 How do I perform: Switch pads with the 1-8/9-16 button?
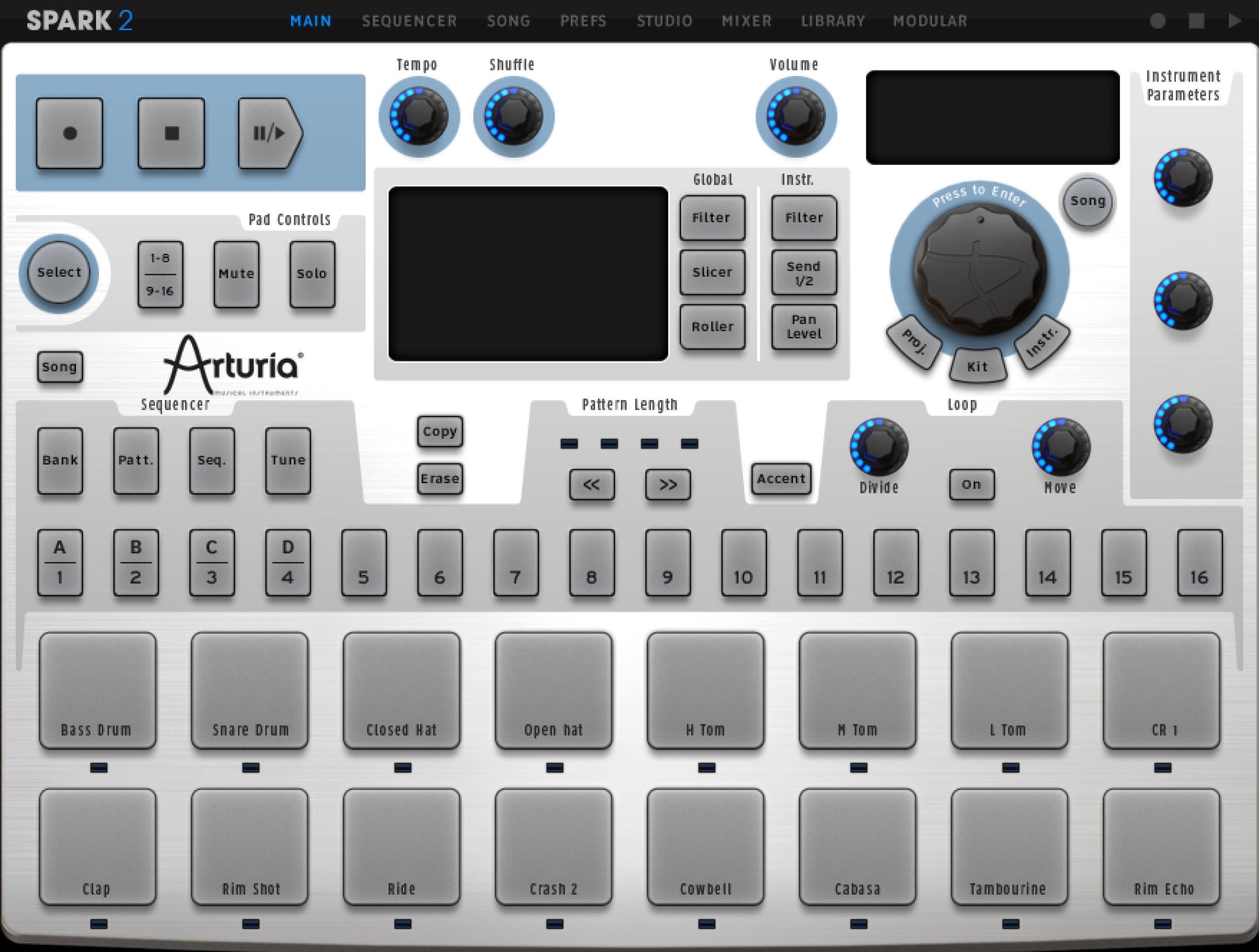click(160, 275)
